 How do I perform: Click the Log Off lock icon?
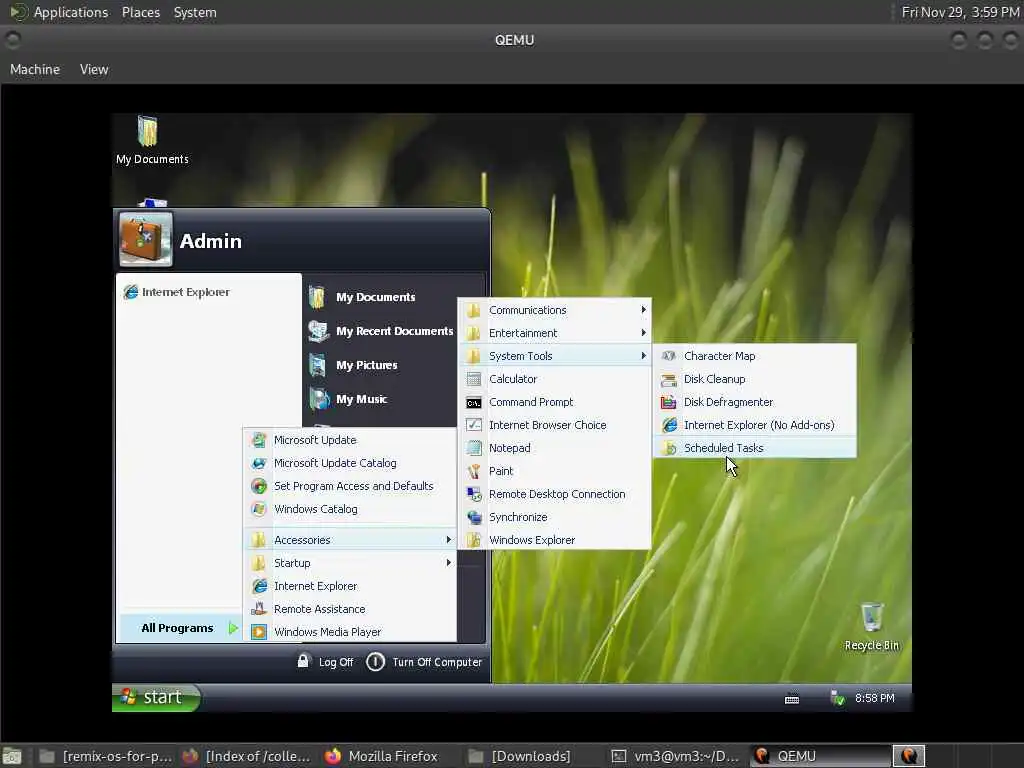[303, 661]
